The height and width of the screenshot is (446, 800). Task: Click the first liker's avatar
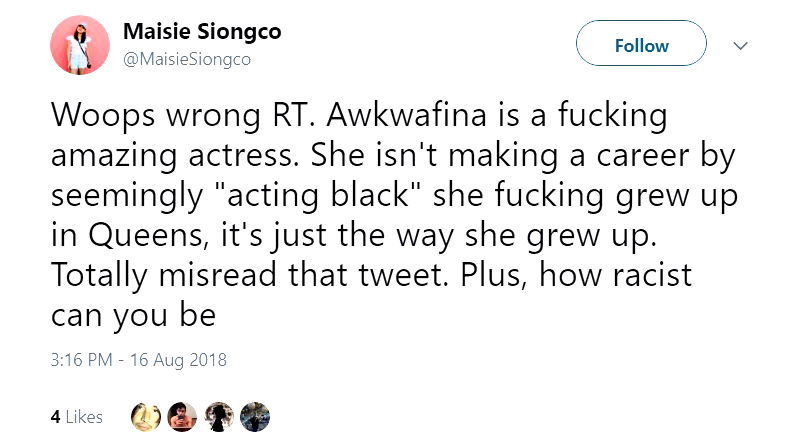(146, 416)
